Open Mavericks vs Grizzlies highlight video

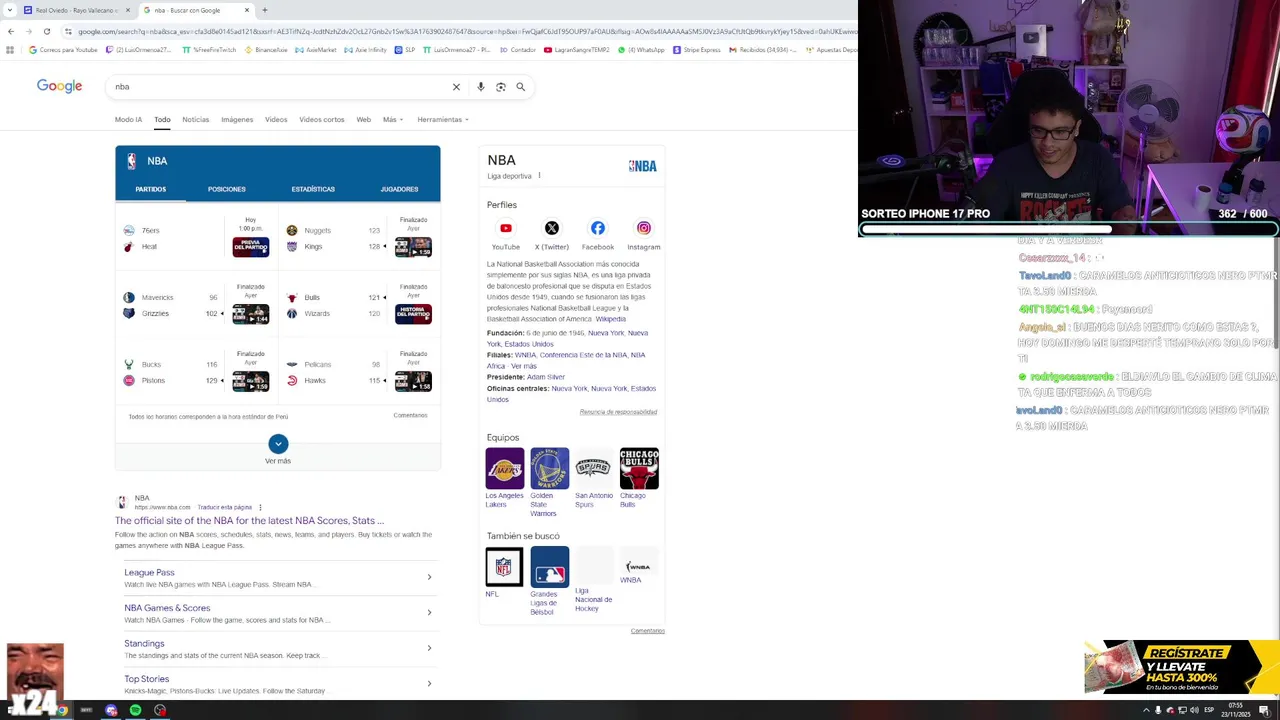(251, 314)
